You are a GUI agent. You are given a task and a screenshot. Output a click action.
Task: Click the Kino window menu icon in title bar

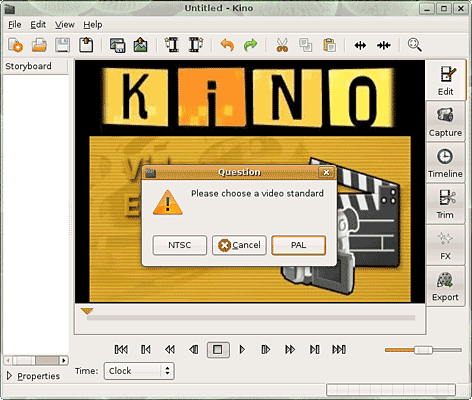(x=10, y=9)
